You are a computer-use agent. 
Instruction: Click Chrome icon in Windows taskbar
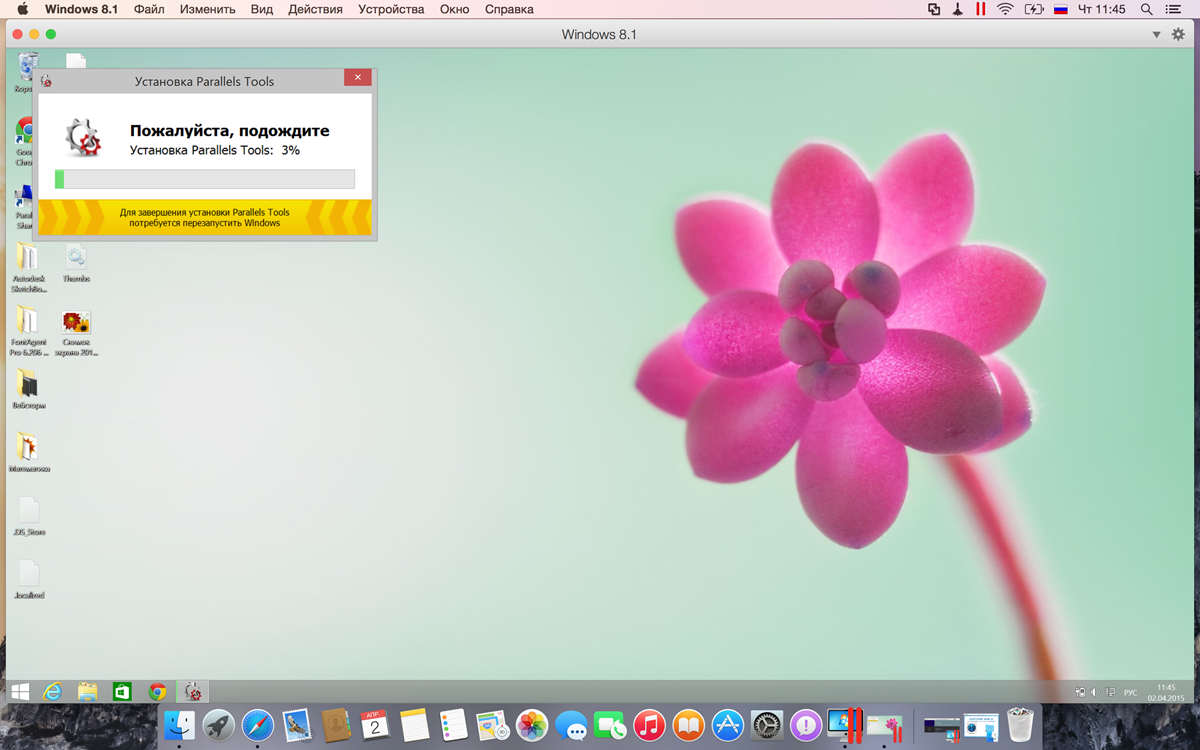click(157, 691)
